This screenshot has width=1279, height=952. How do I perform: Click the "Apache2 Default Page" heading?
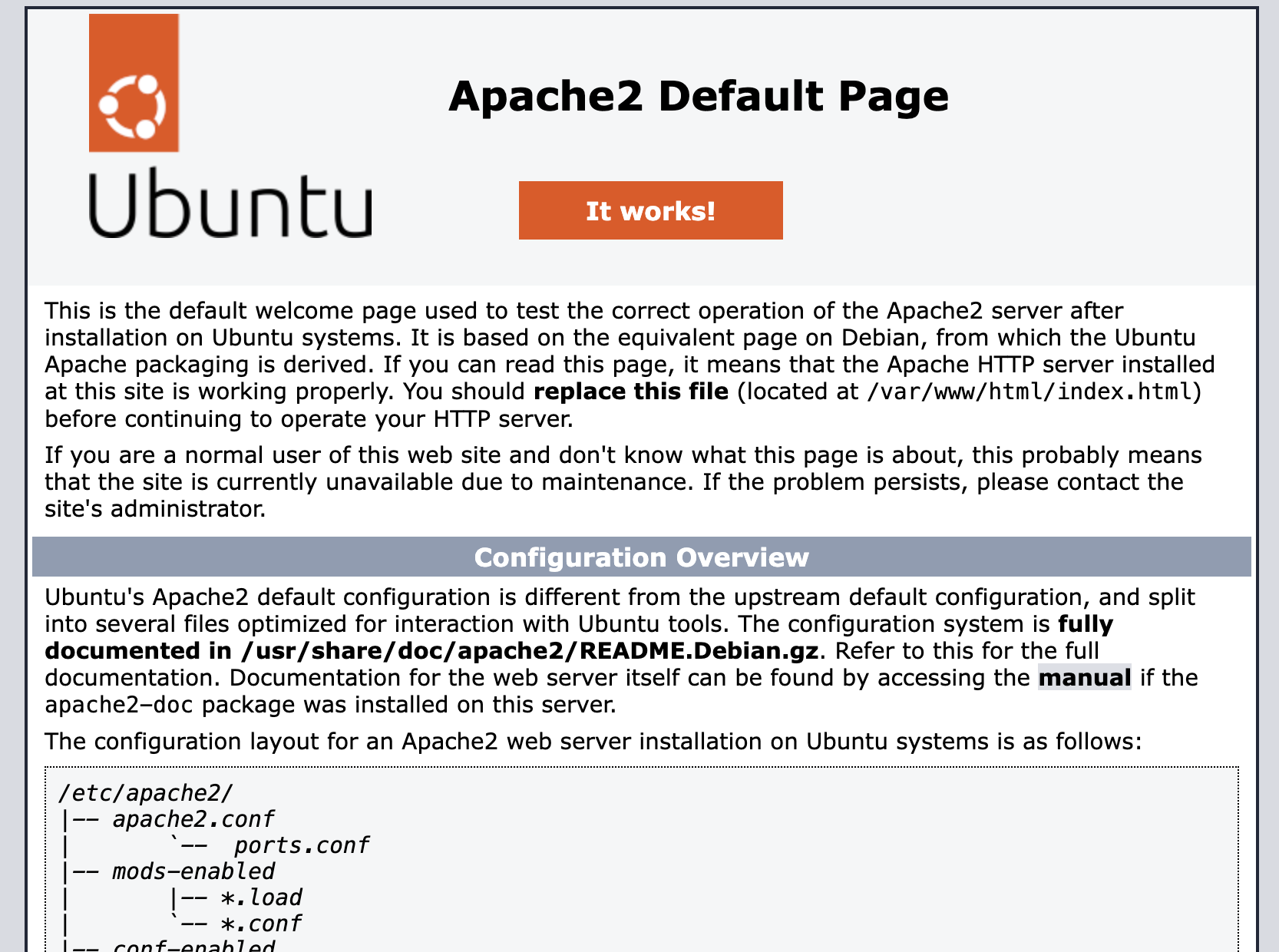coord(698,97)
